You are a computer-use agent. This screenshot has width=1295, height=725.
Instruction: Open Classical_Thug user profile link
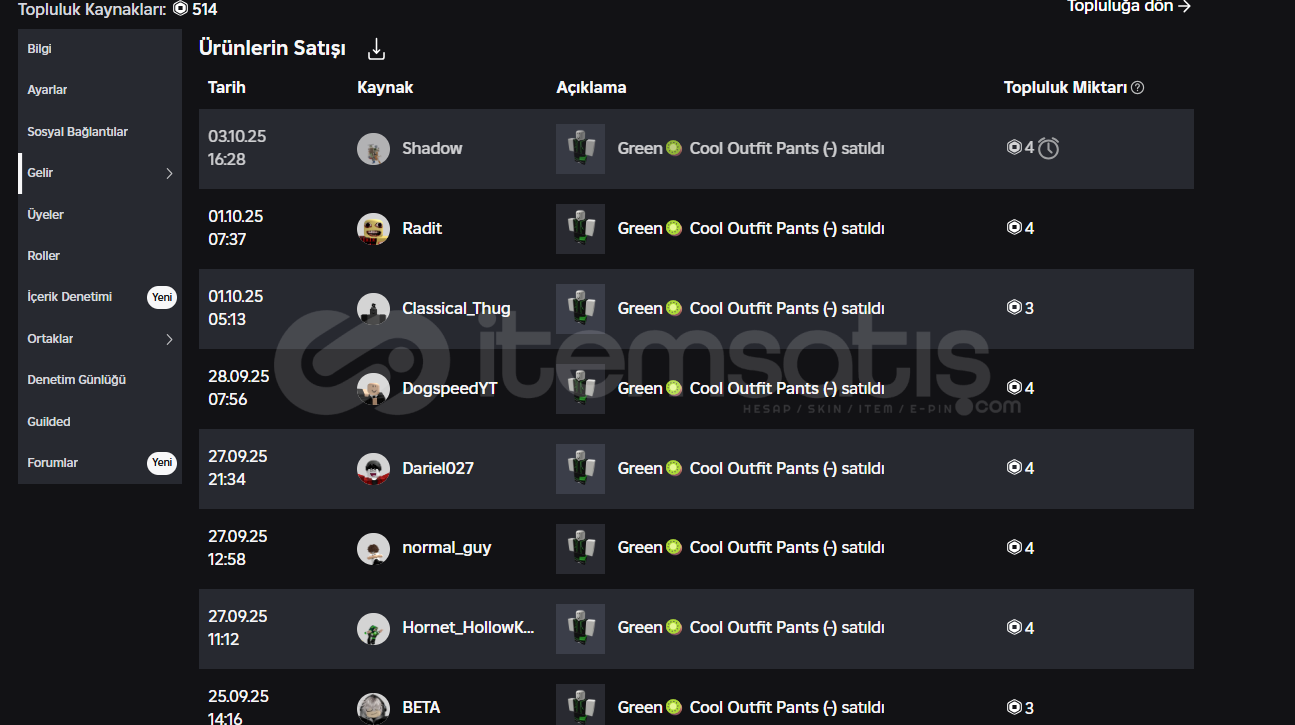(x=456, y=308)
